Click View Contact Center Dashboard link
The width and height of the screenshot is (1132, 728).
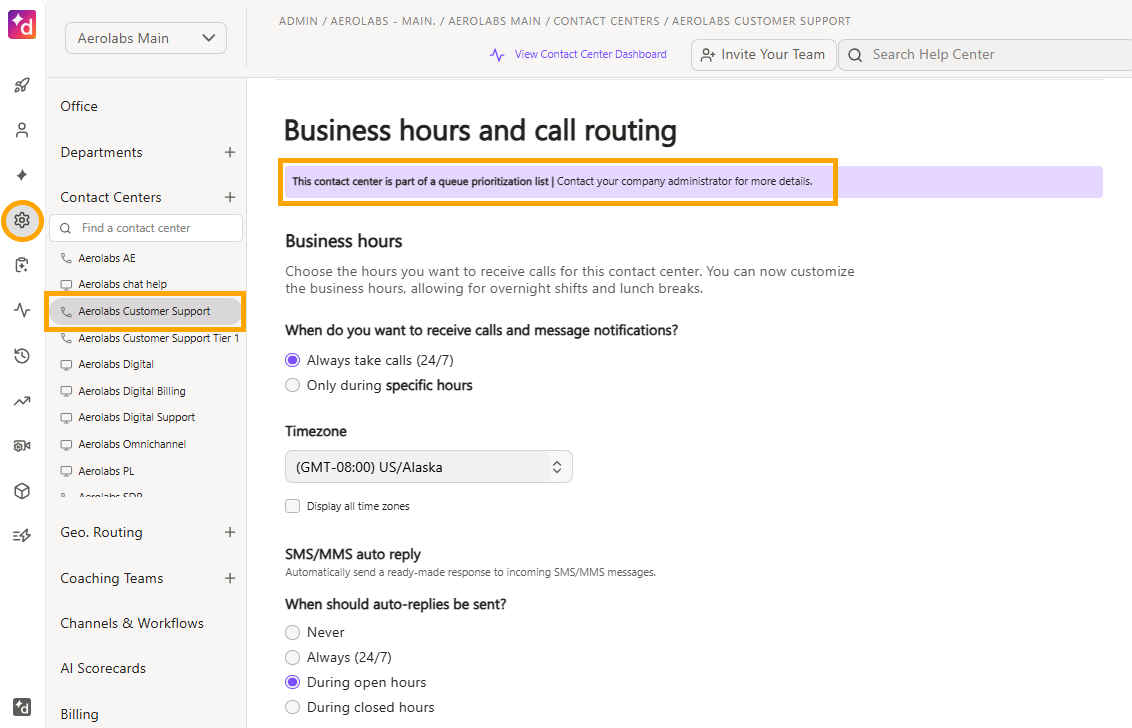pyautogui.click(x=591, y=54)
